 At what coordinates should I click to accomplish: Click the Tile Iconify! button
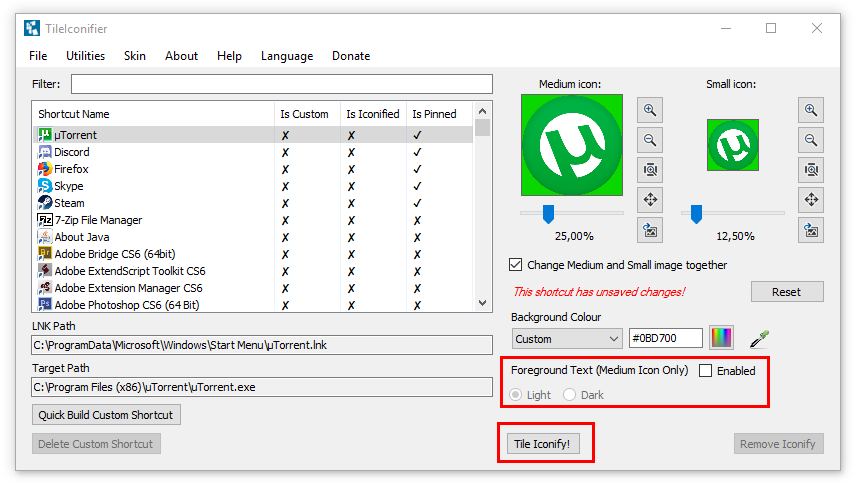pos(542,444)
